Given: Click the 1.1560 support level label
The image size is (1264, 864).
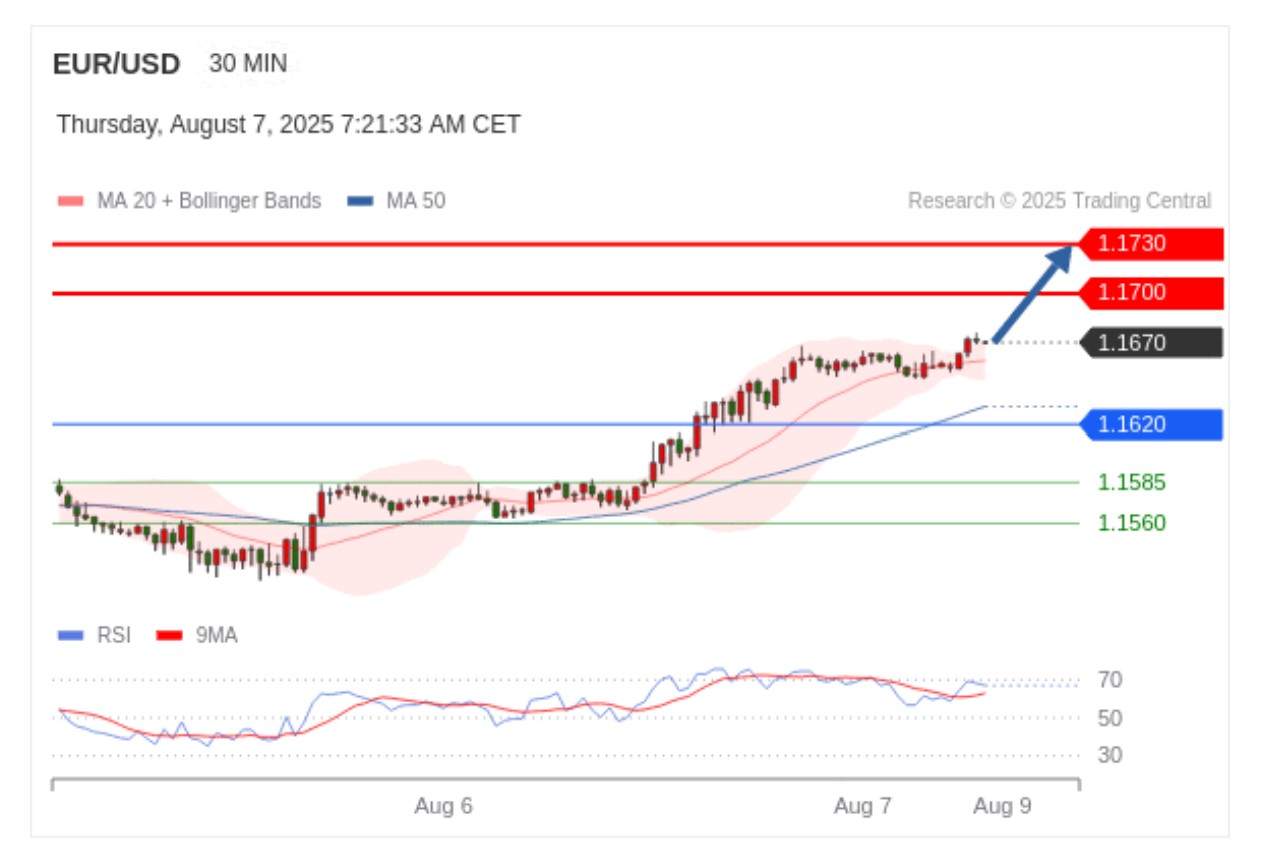Looking at the screenshot, I should (x=1132, y=523).
